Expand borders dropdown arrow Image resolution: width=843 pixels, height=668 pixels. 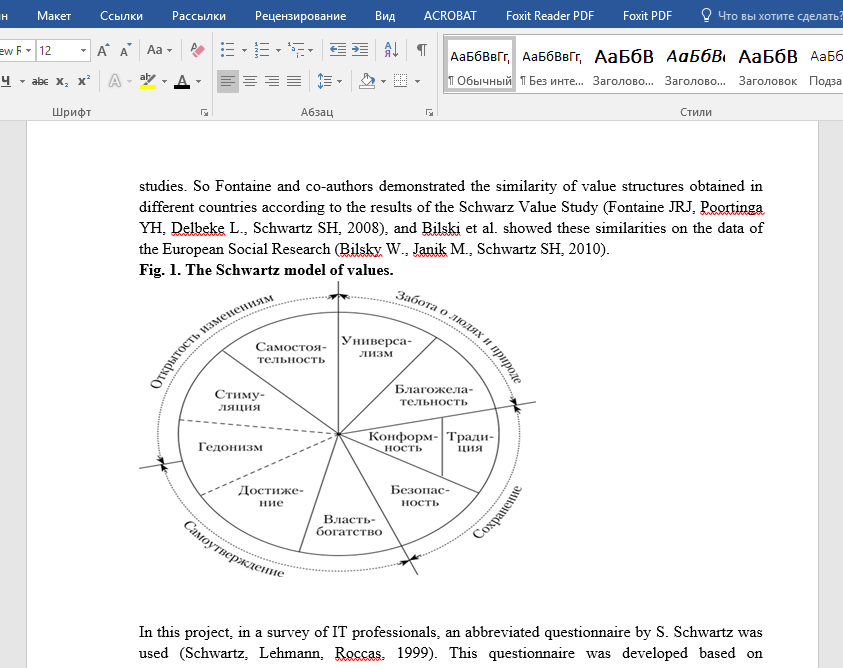tap(417, 81)
